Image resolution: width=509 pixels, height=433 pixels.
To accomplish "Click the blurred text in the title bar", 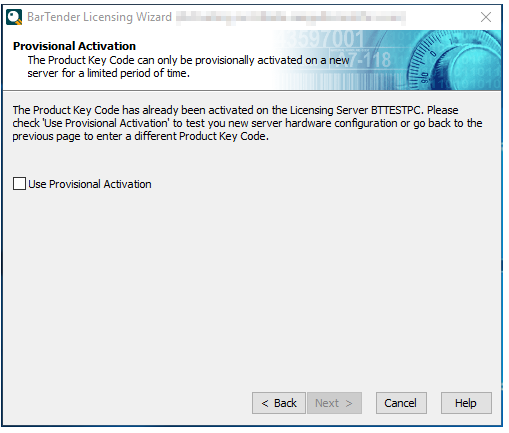I will coord(291,17).
